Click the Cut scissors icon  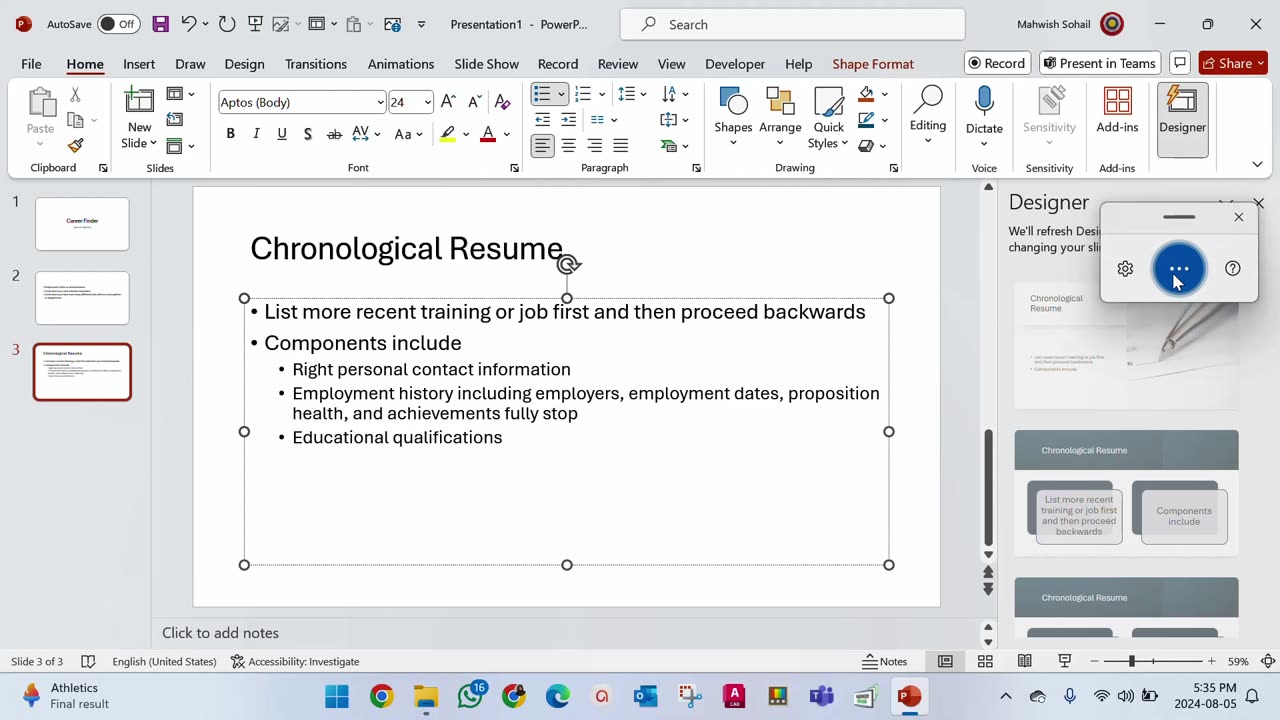point(75,95)
